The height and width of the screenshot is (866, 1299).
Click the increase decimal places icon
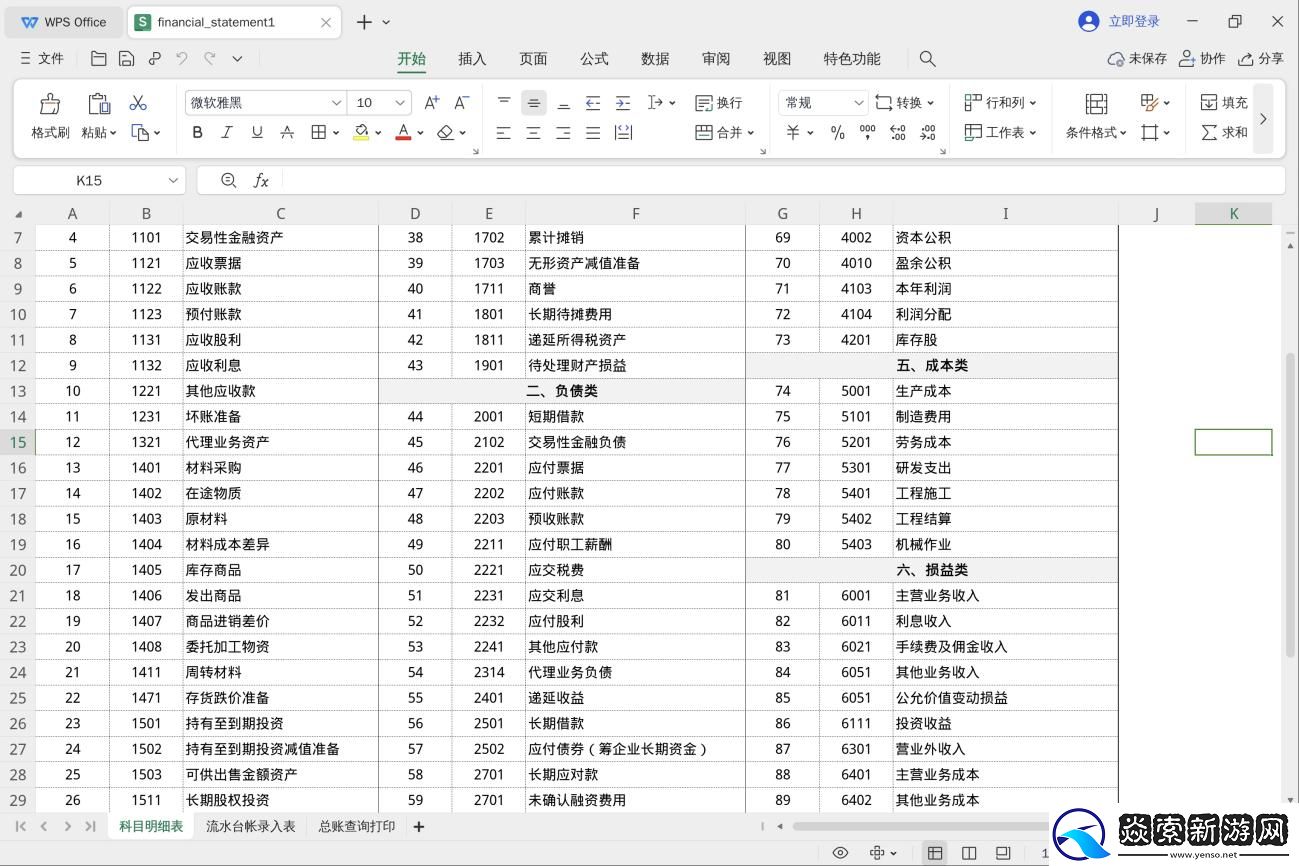click(897, 131)
